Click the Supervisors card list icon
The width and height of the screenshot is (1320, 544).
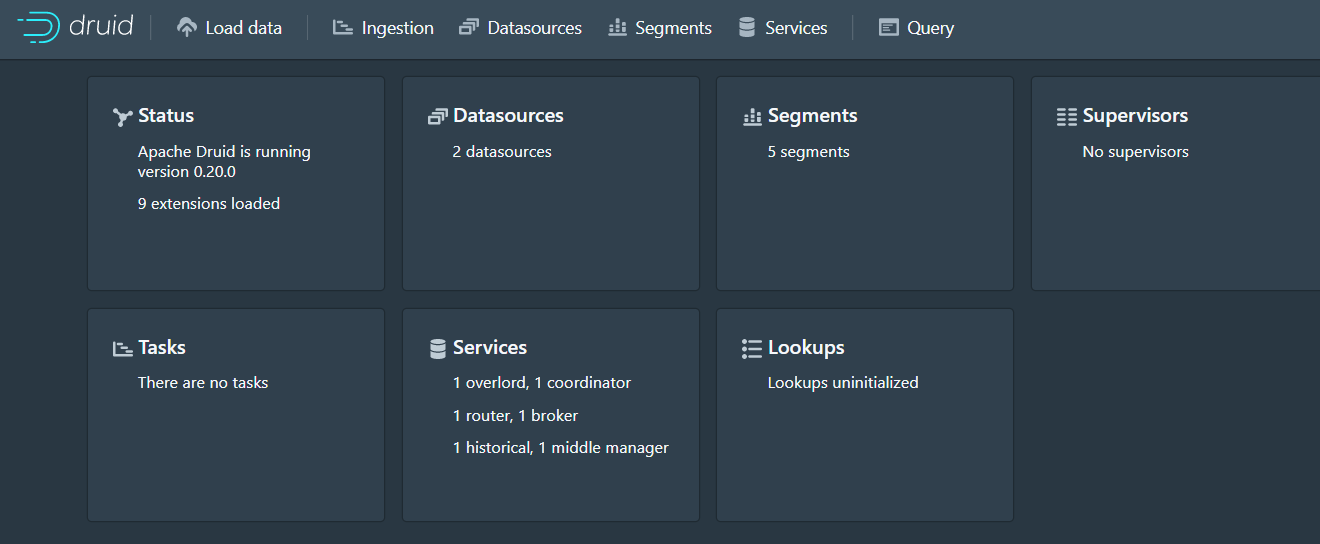coord(1067,117)
